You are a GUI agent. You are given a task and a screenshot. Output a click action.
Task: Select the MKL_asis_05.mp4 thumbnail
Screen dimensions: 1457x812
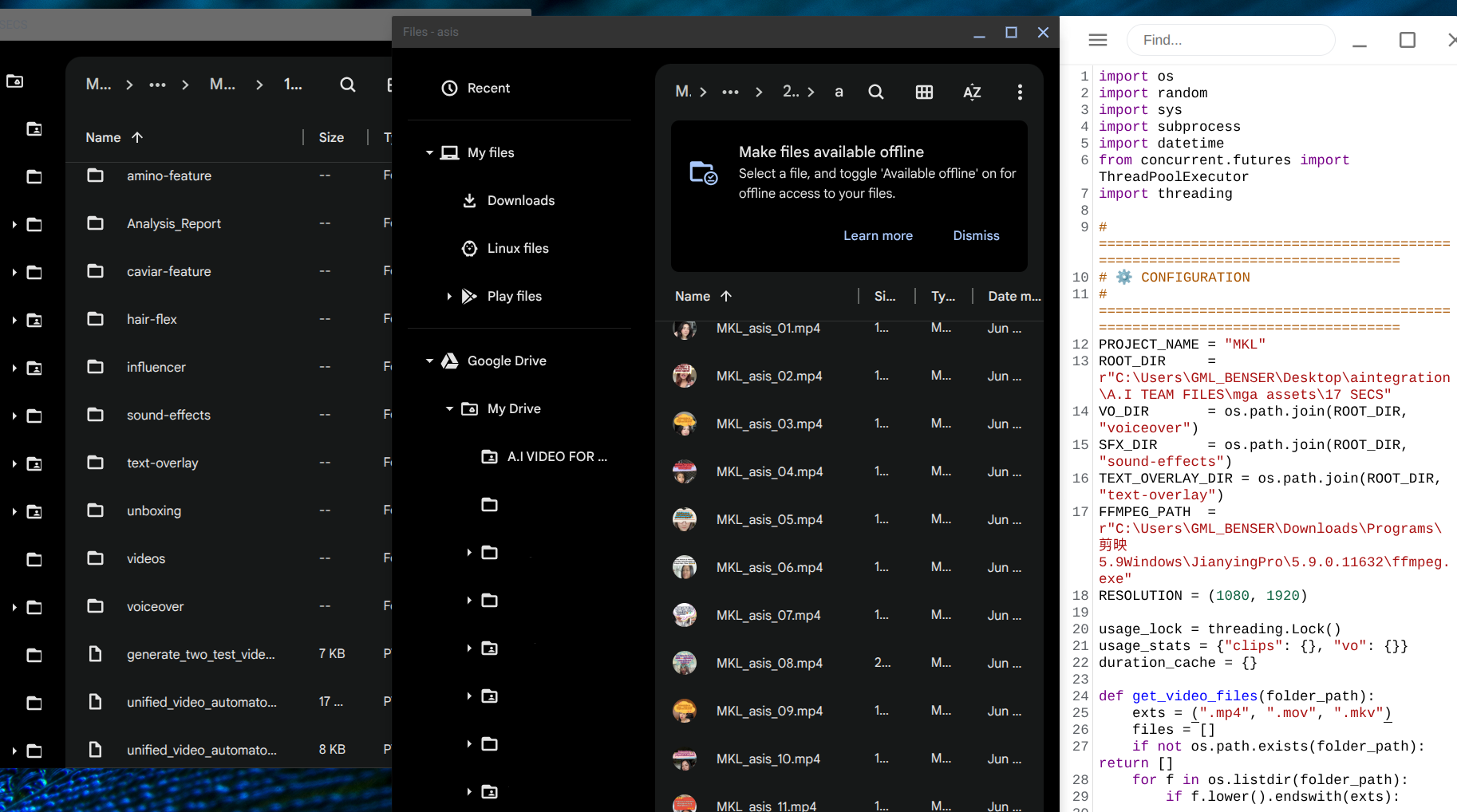pos(685,519)
